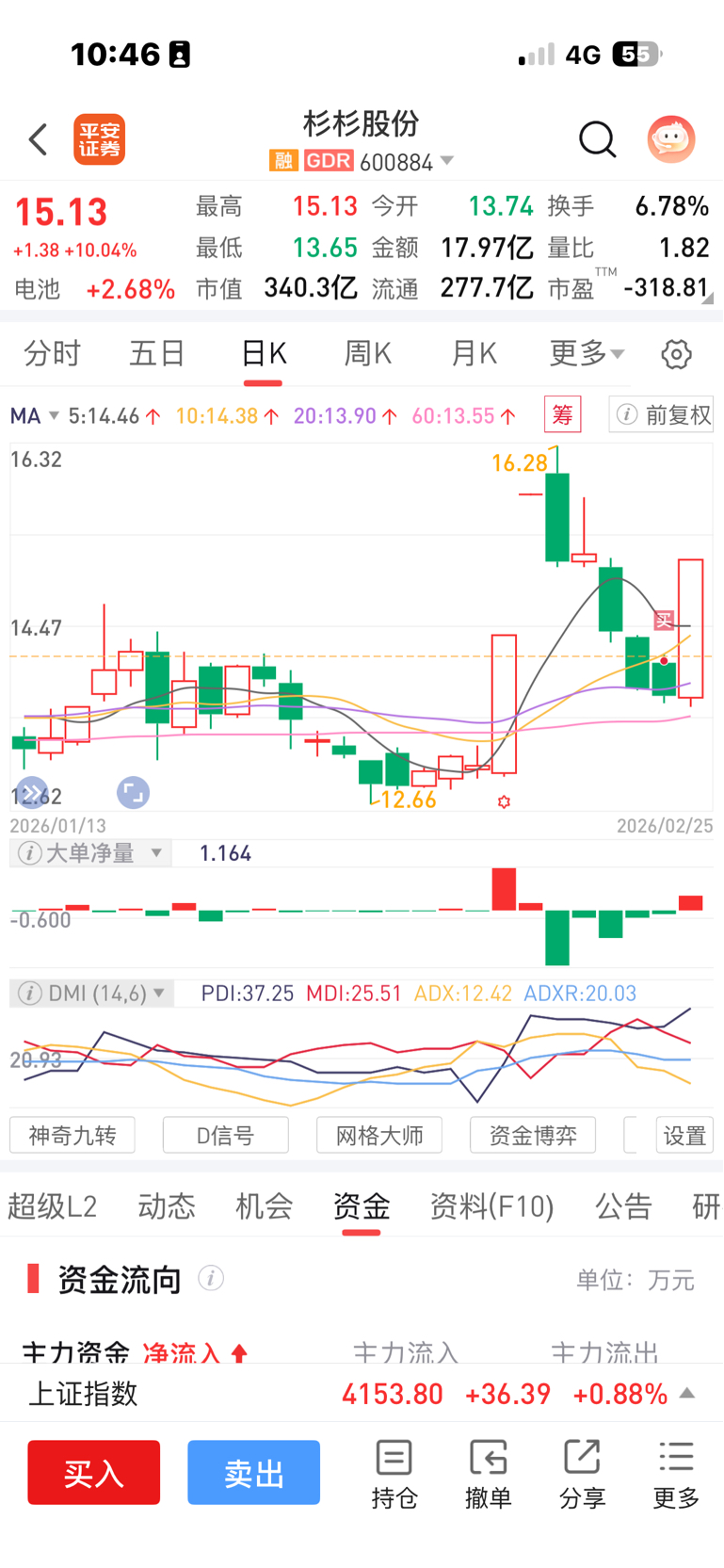Open the 前复权 adjustment selector
Image resolution: width=724 pixels, height=1568 pixels.
(x=661, y=414)
